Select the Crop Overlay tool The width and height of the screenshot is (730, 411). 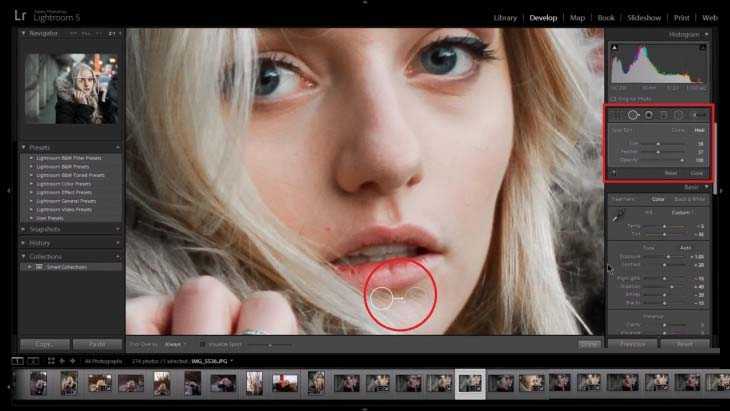[617, 115]
